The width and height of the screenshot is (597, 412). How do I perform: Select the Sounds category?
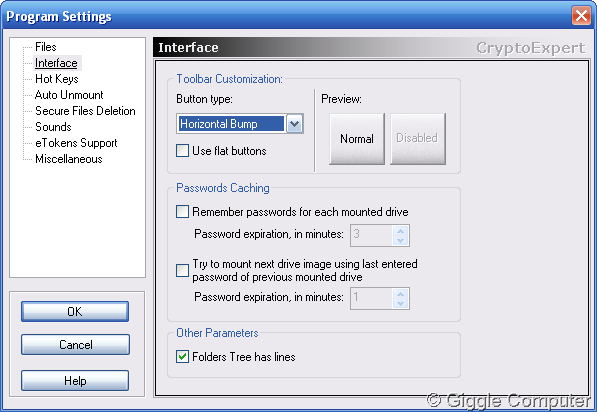pos(53,127)
